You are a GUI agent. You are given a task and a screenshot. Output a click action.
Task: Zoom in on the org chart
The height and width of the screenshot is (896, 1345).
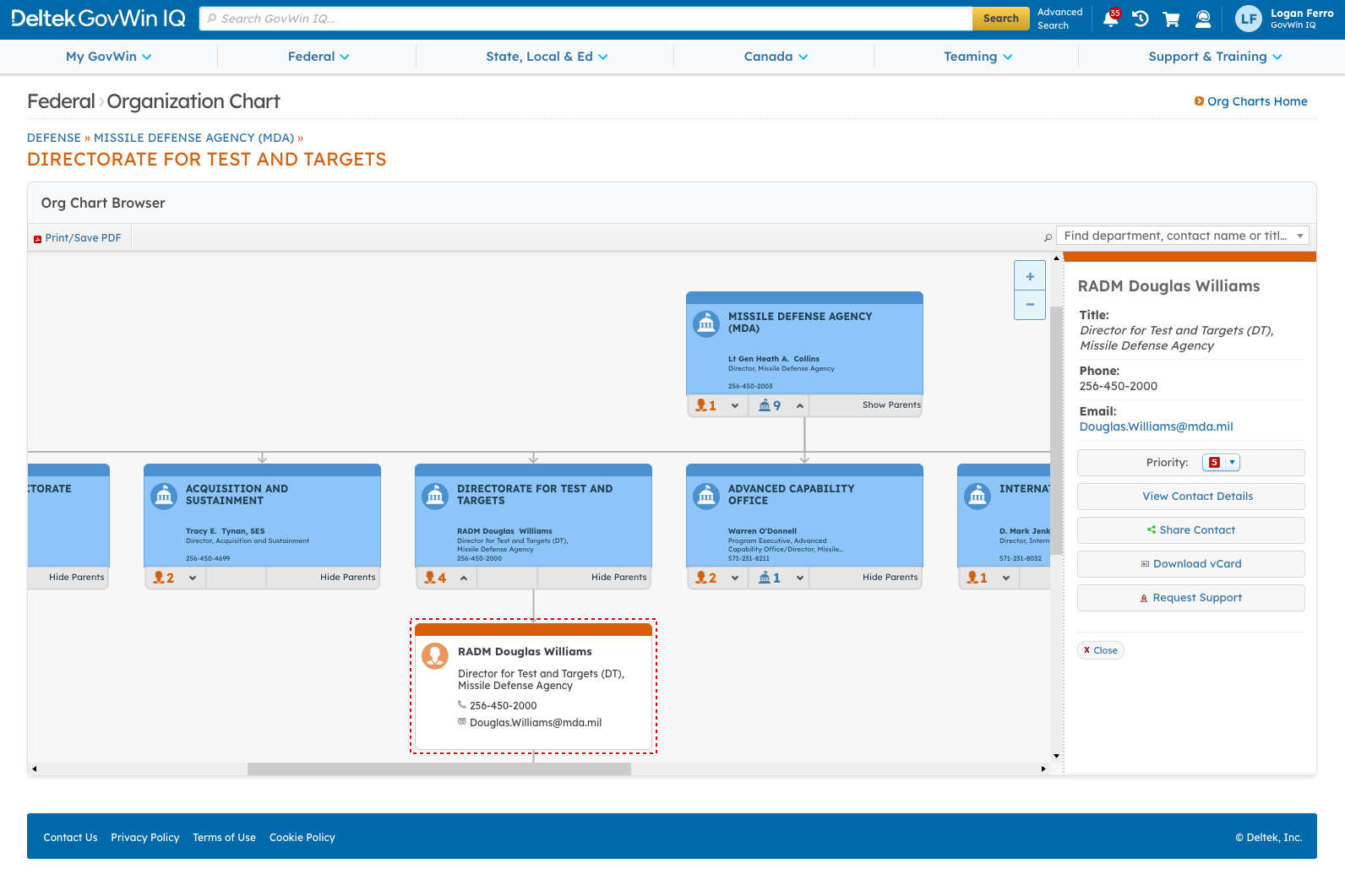tap(1030, 276)
